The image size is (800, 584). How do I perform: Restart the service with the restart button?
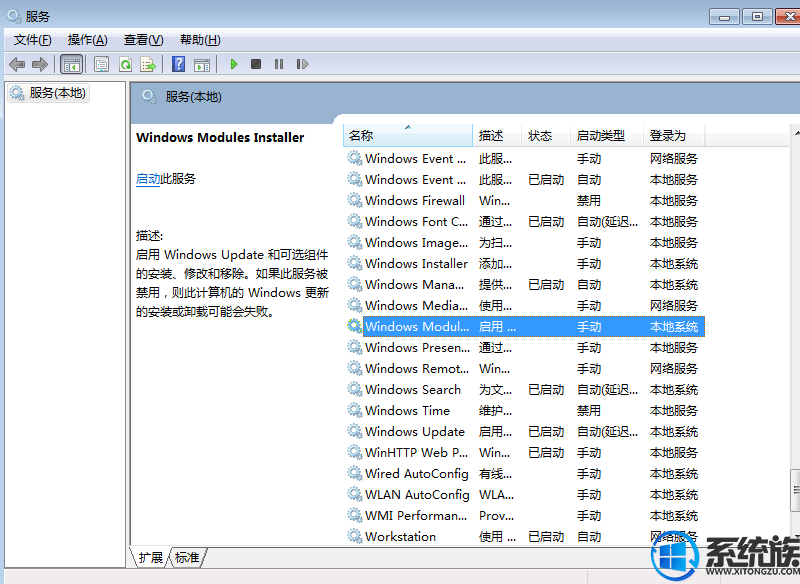point(302,64)
